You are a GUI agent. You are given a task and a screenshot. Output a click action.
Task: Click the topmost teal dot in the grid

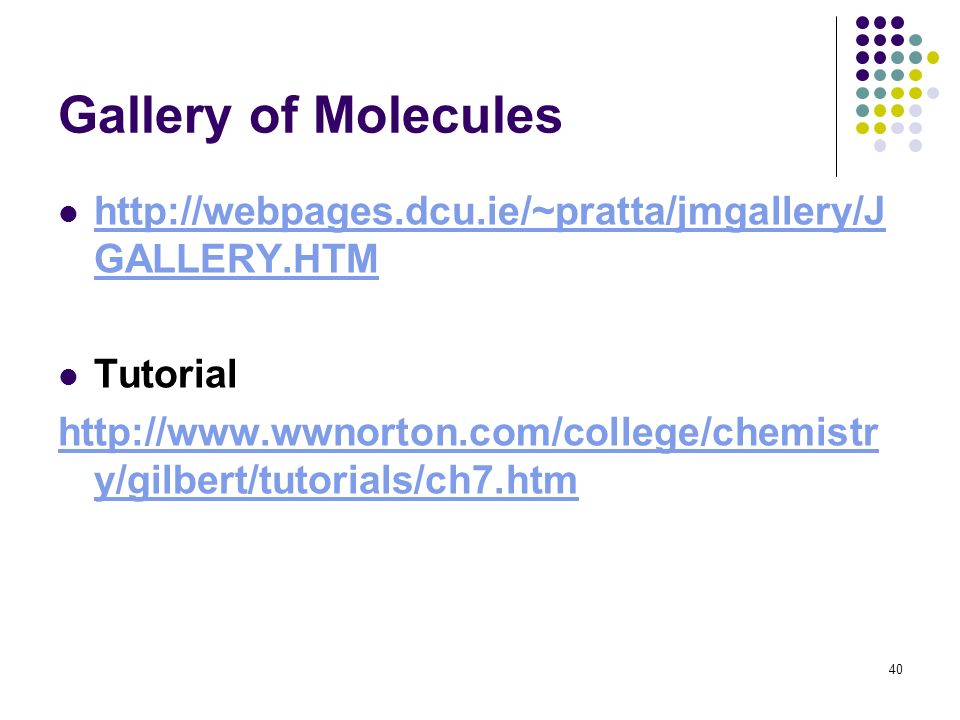click(x=915, y=39)
